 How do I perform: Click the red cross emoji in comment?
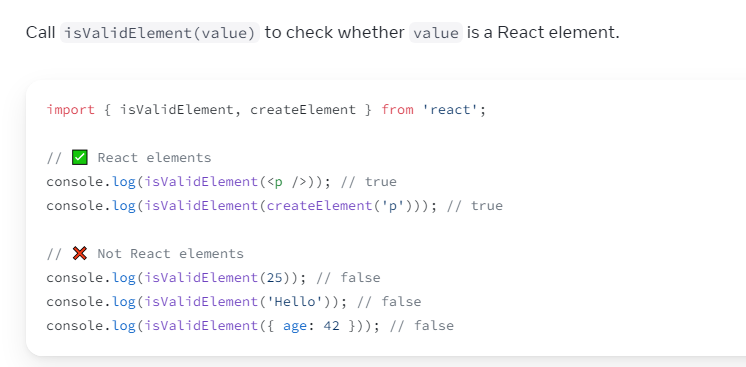click(80, 253)
